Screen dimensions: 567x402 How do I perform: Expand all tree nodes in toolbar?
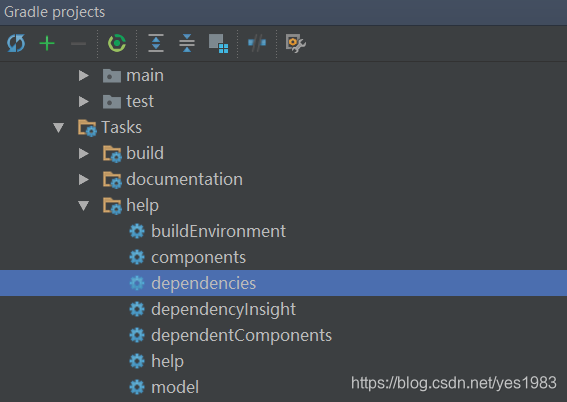point(156,43)
